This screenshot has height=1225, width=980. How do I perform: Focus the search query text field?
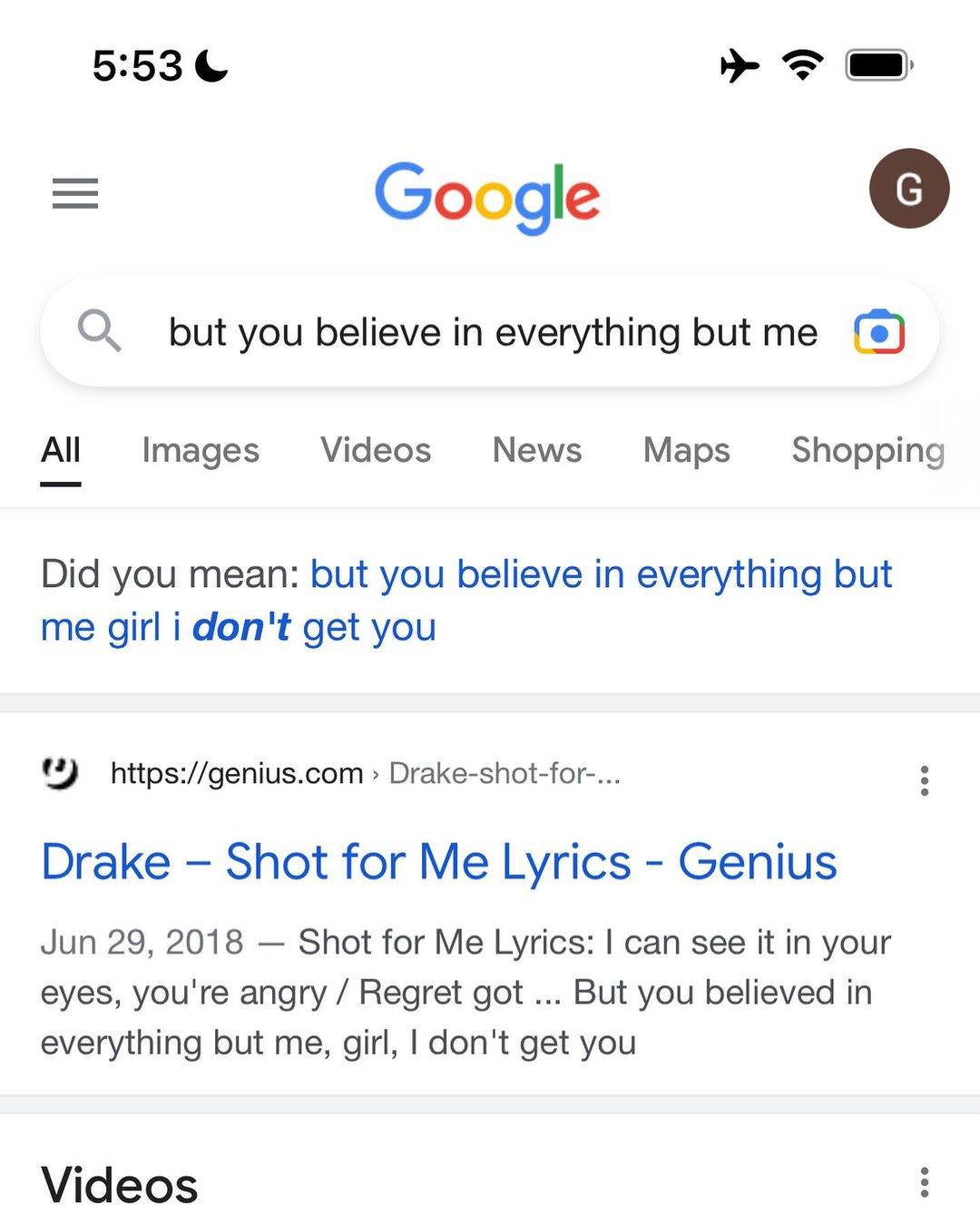(493, 332)
